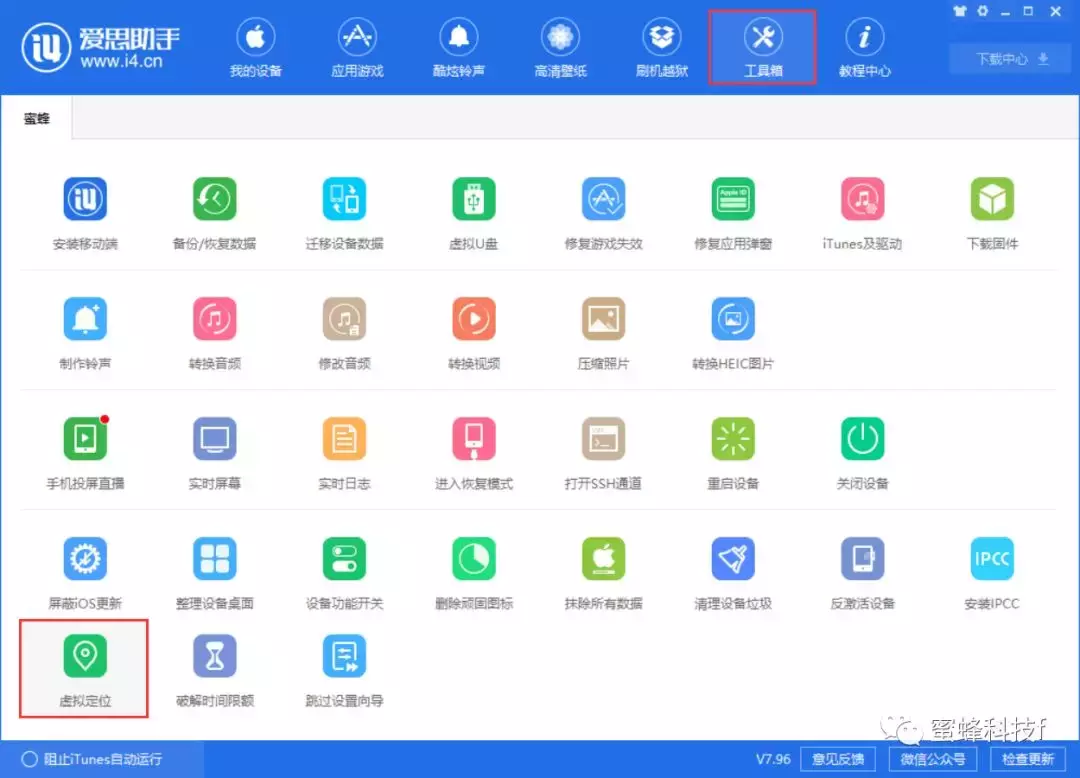This screenshot has height=778, width=1080.
Task: Open the 虚拟定位 virtual location tool
Action: point(85,657)
